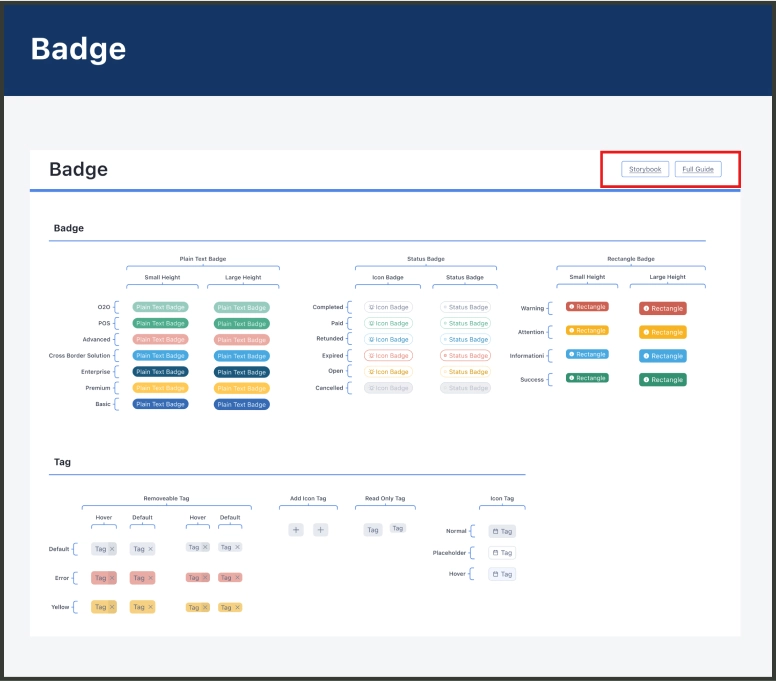Viewport: 776px width, 681px height.
Task: Select large-height Cross Border Solution badge
Action: pos(242,356)
